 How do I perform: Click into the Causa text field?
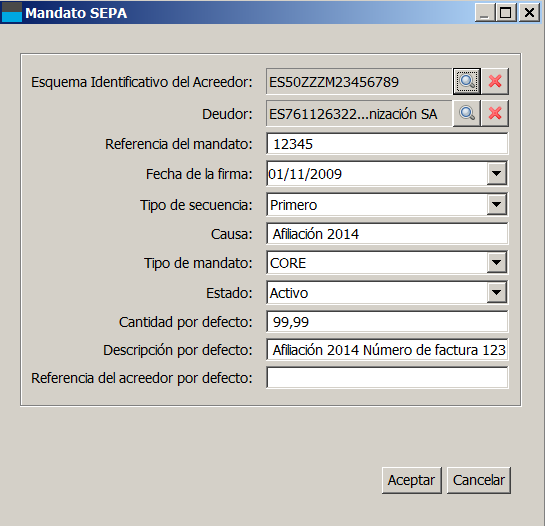point(387,234)
